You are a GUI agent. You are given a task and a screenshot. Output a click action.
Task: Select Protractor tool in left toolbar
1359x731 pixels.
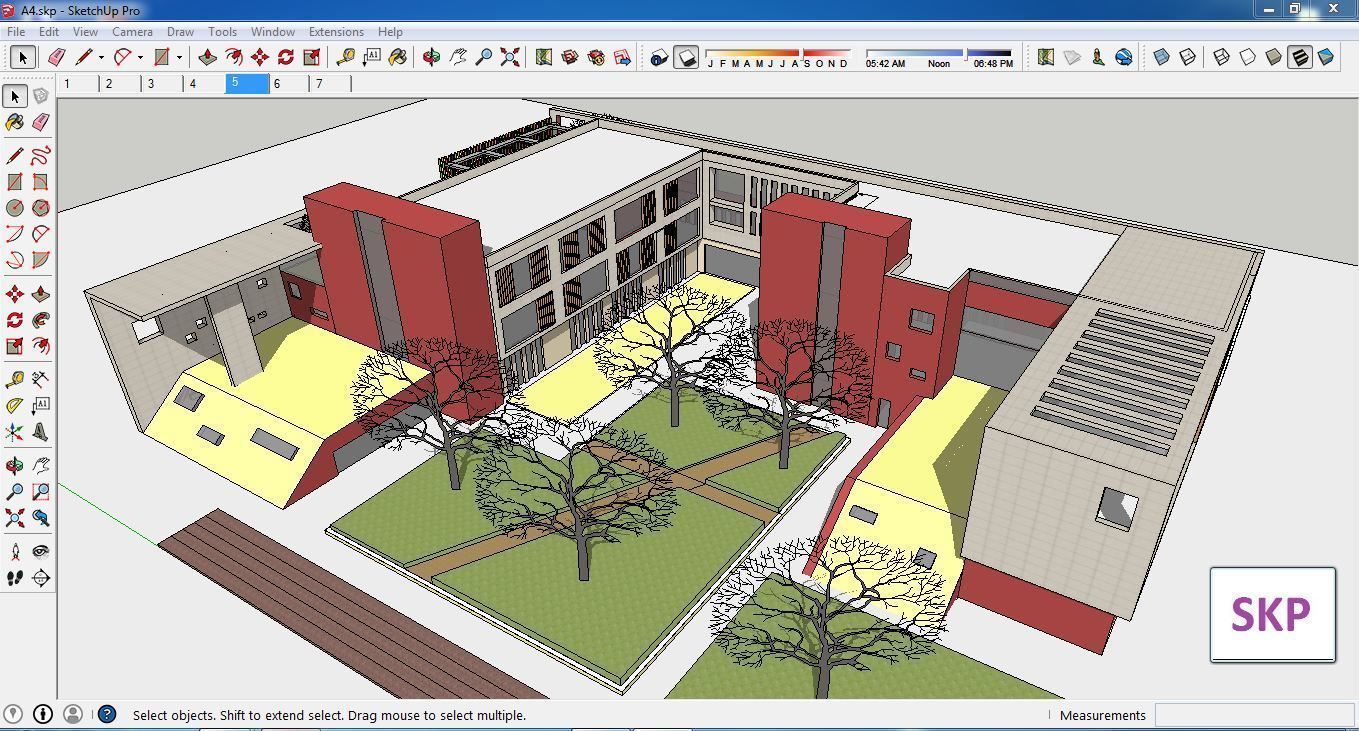coord(14,405)
